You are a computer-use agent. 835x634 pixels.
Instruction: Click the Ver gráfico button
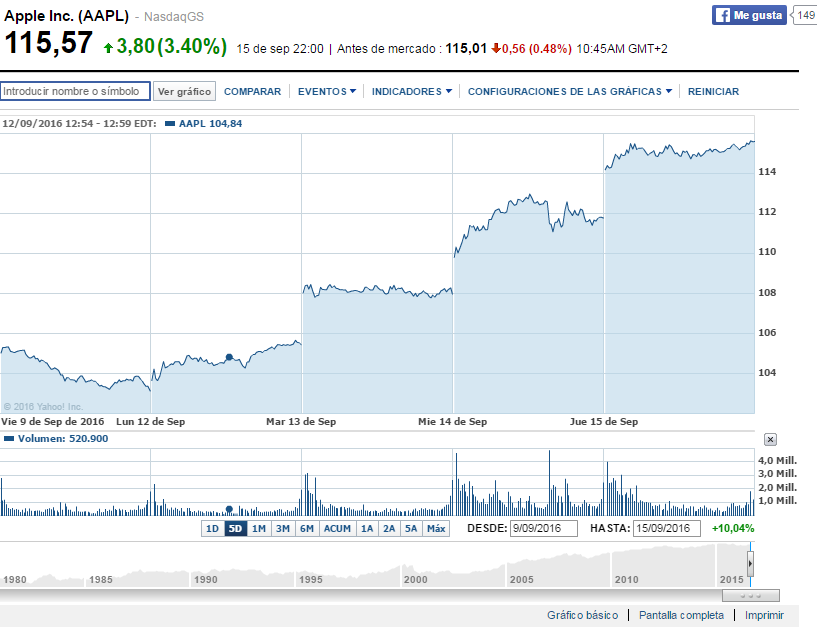184,92
